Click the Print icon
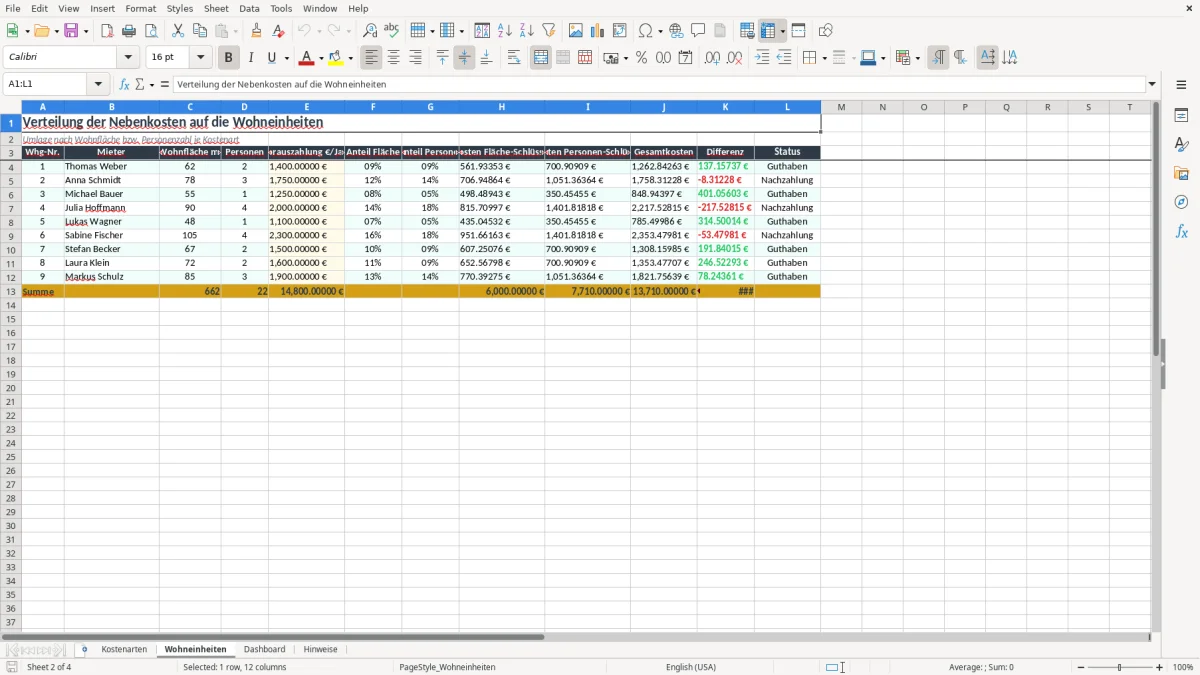1200x675 pixels. tap(129, 31)
